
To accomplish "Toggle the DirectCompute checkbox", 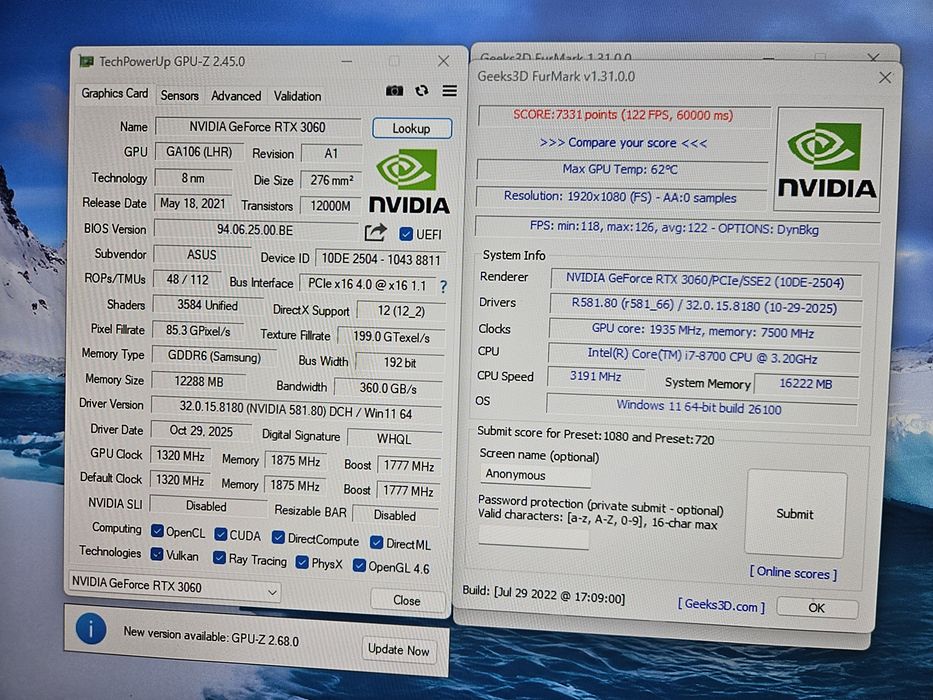I will [x=278, y=538].
